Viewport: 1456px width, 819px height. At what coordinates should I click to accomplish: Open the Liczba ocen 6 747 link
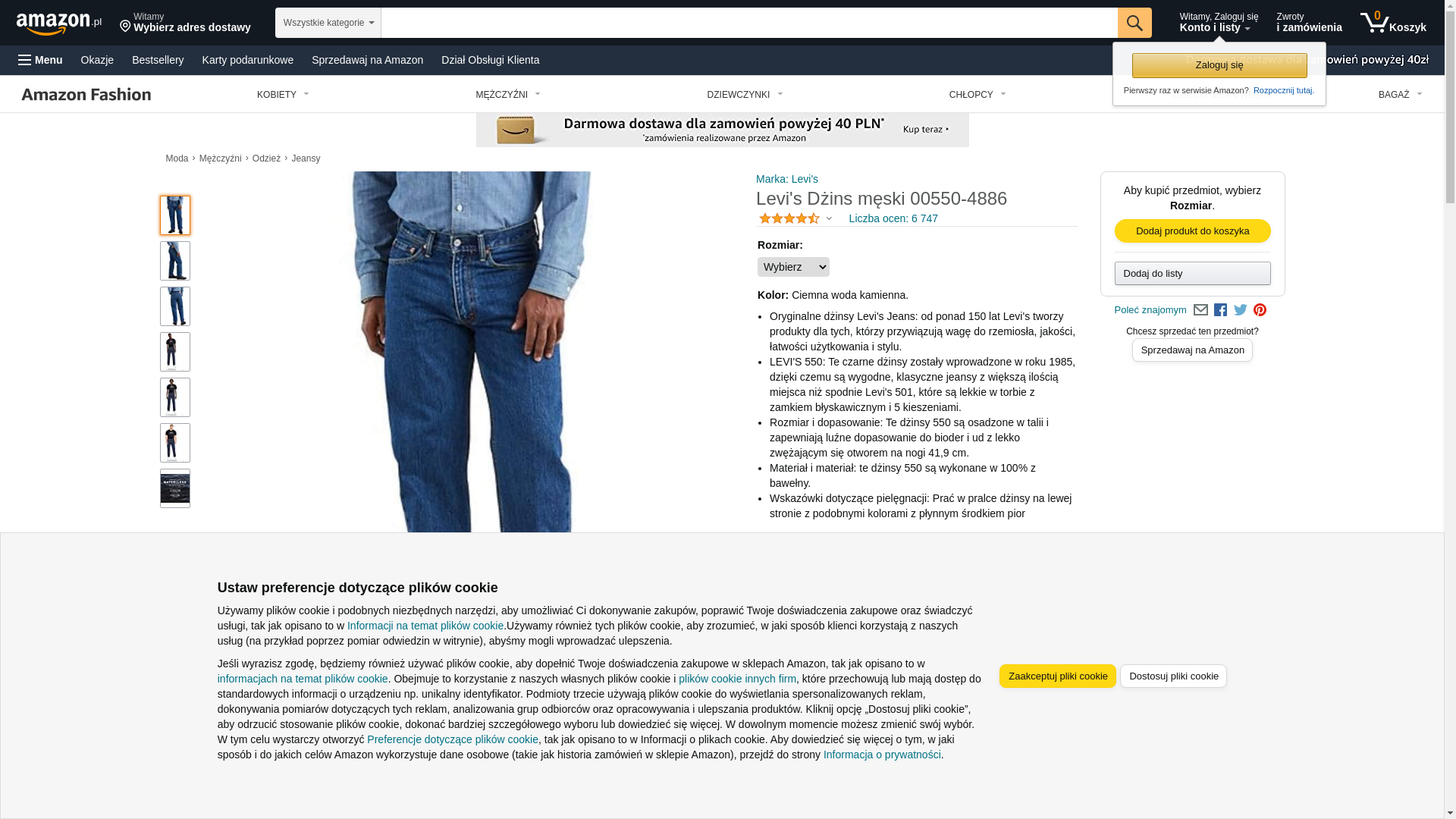[x=893, y=218]
